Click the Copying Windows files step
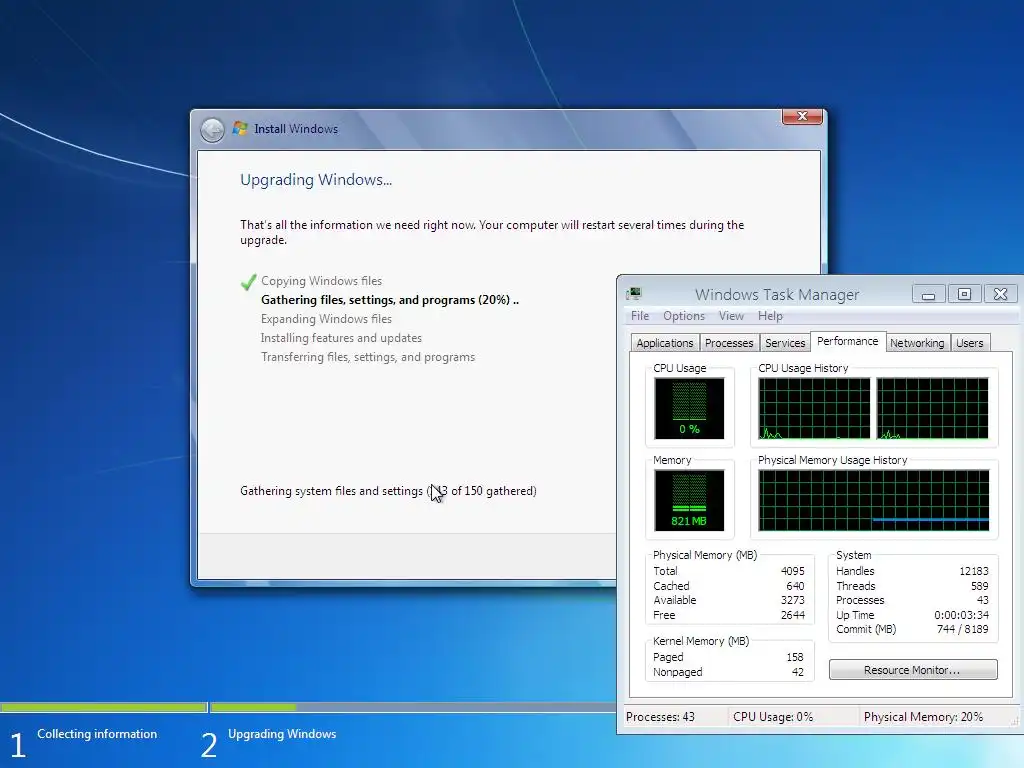 pos(321,281)
